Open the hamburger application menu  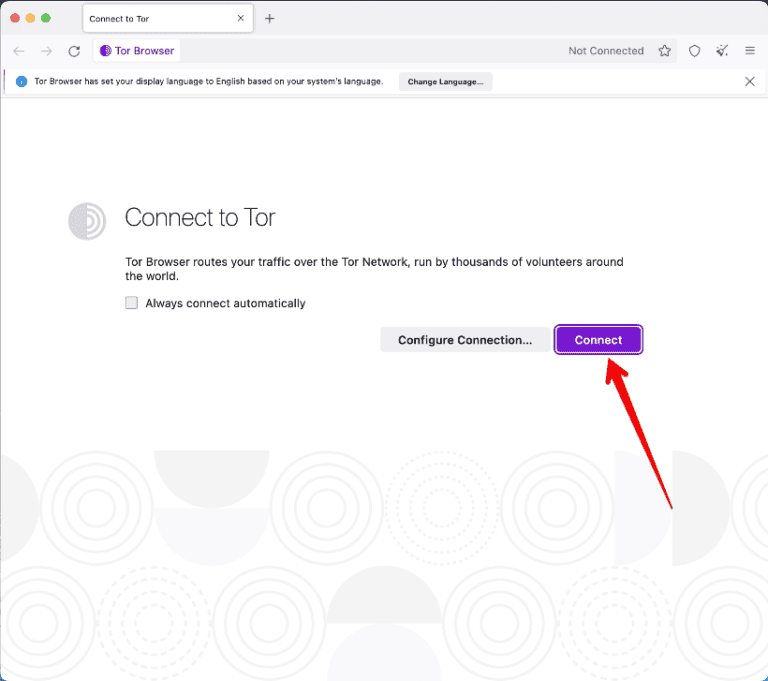point(750,51)
